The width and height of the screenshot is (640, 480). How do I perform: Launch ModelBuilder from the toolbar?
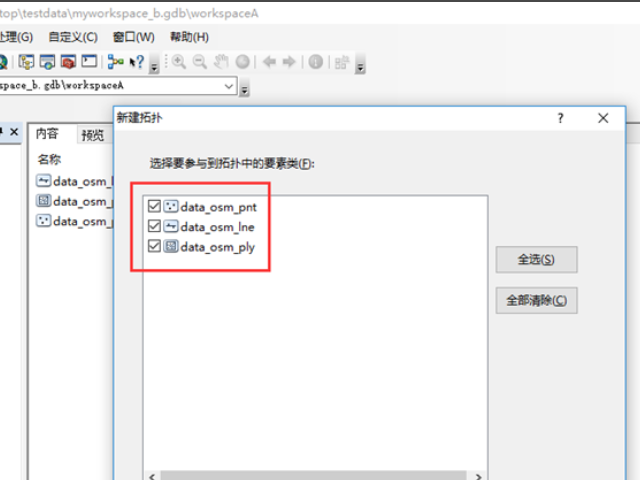pos(116,62)
